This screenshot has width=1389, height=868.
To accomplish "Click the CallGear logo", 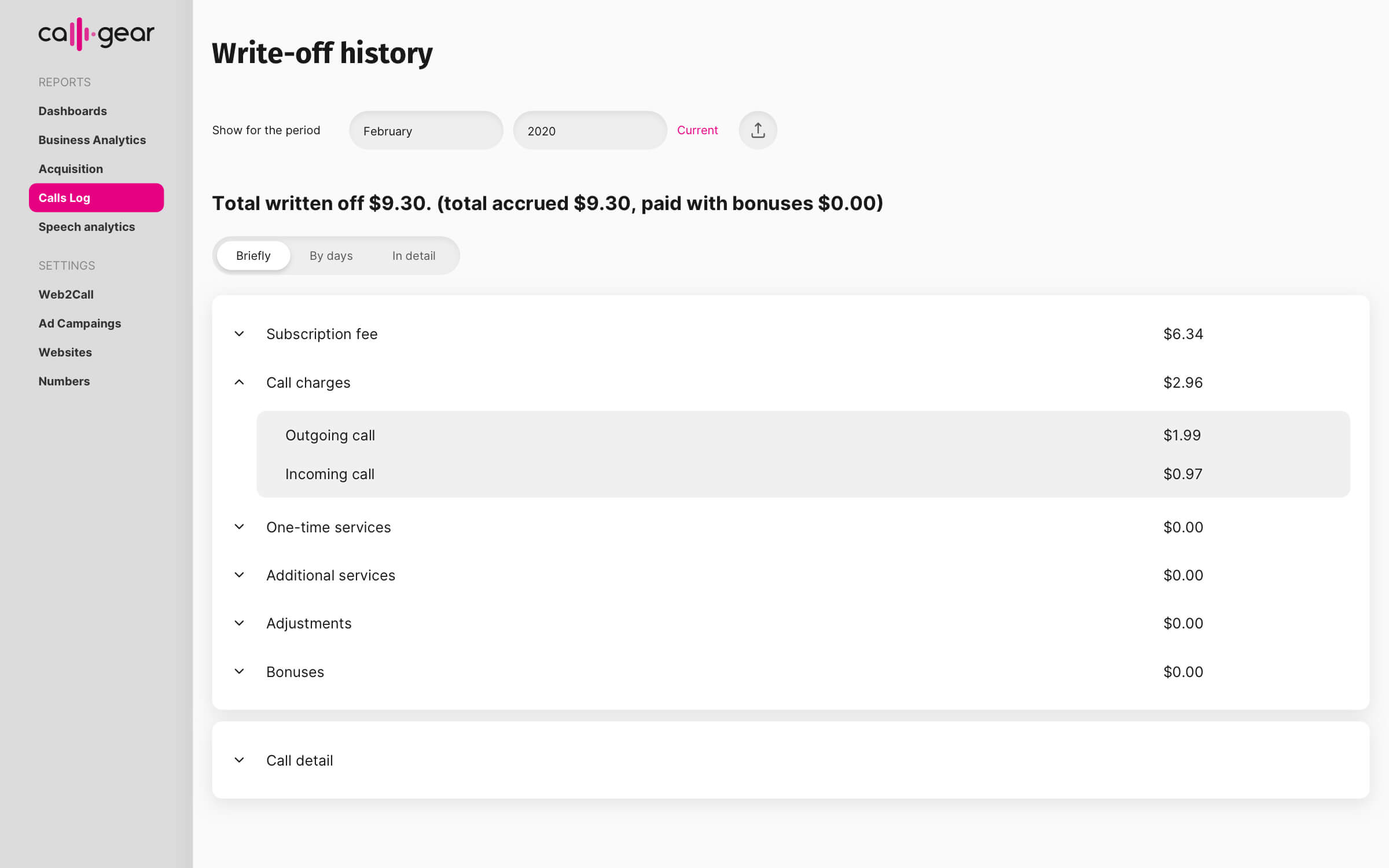I will coord(96,34).
